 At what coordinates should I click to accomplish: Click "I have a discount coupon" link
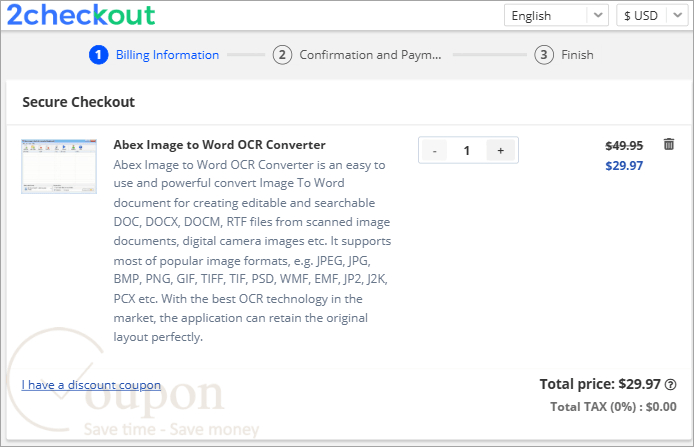pos(91,385)
